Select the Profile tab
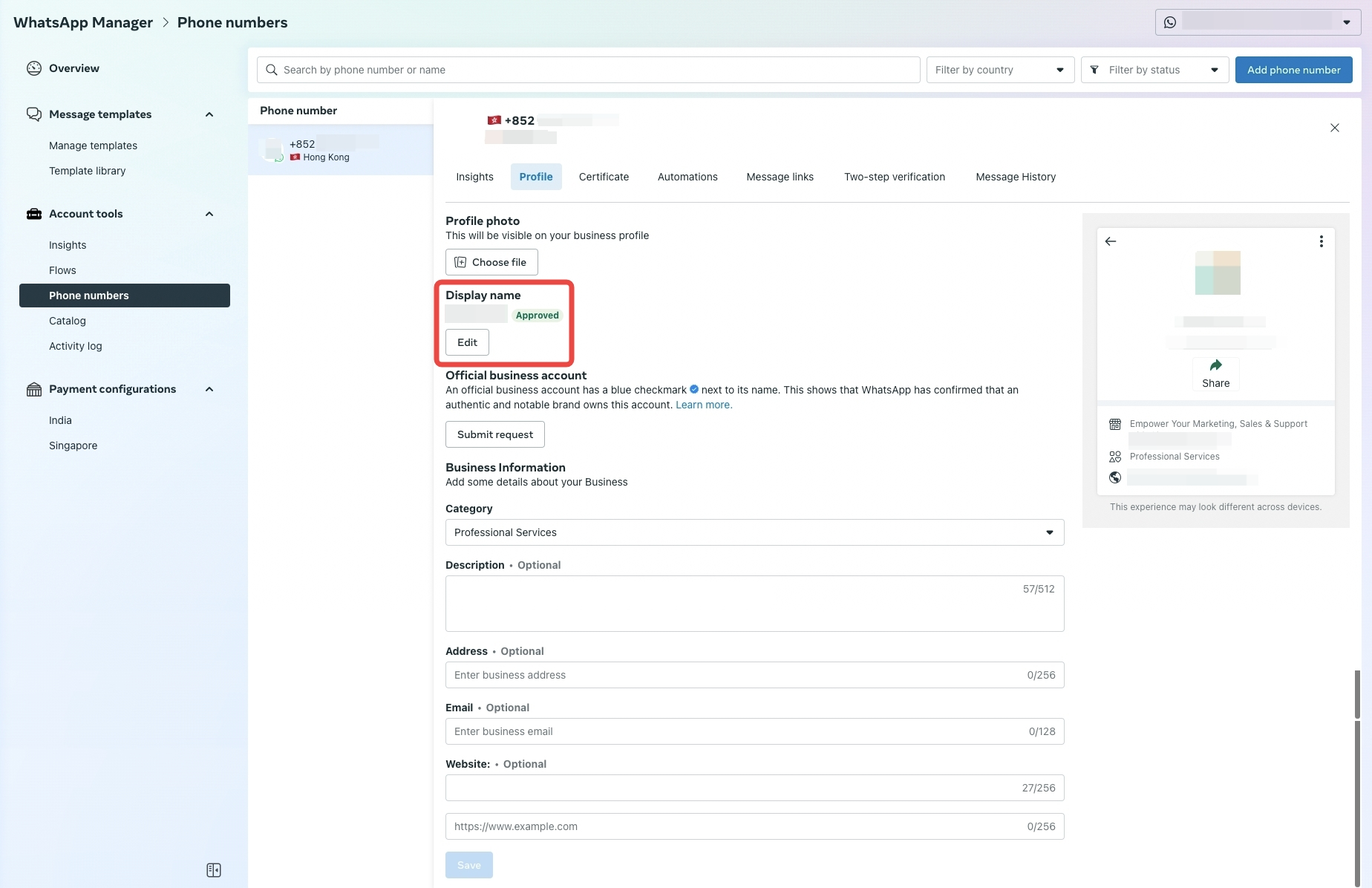Image resolution: width=1372 pixels, height=888 pixels. coord(536,177)
